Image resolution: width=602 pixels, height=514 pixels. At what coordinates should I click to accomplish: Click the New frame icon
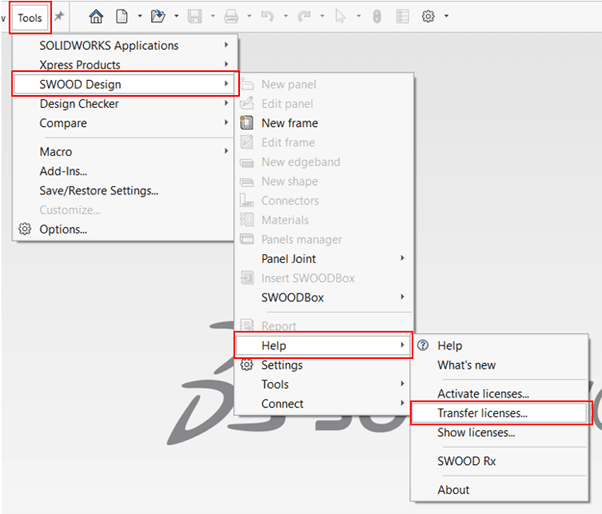tap(246, 123)
